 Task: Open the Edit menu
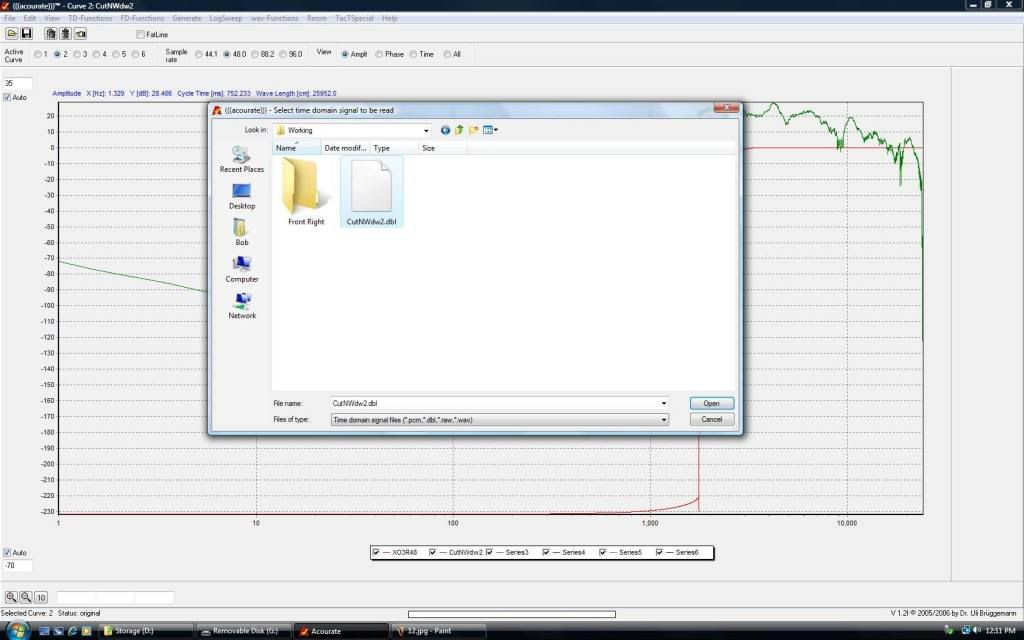tap(30, 18)
